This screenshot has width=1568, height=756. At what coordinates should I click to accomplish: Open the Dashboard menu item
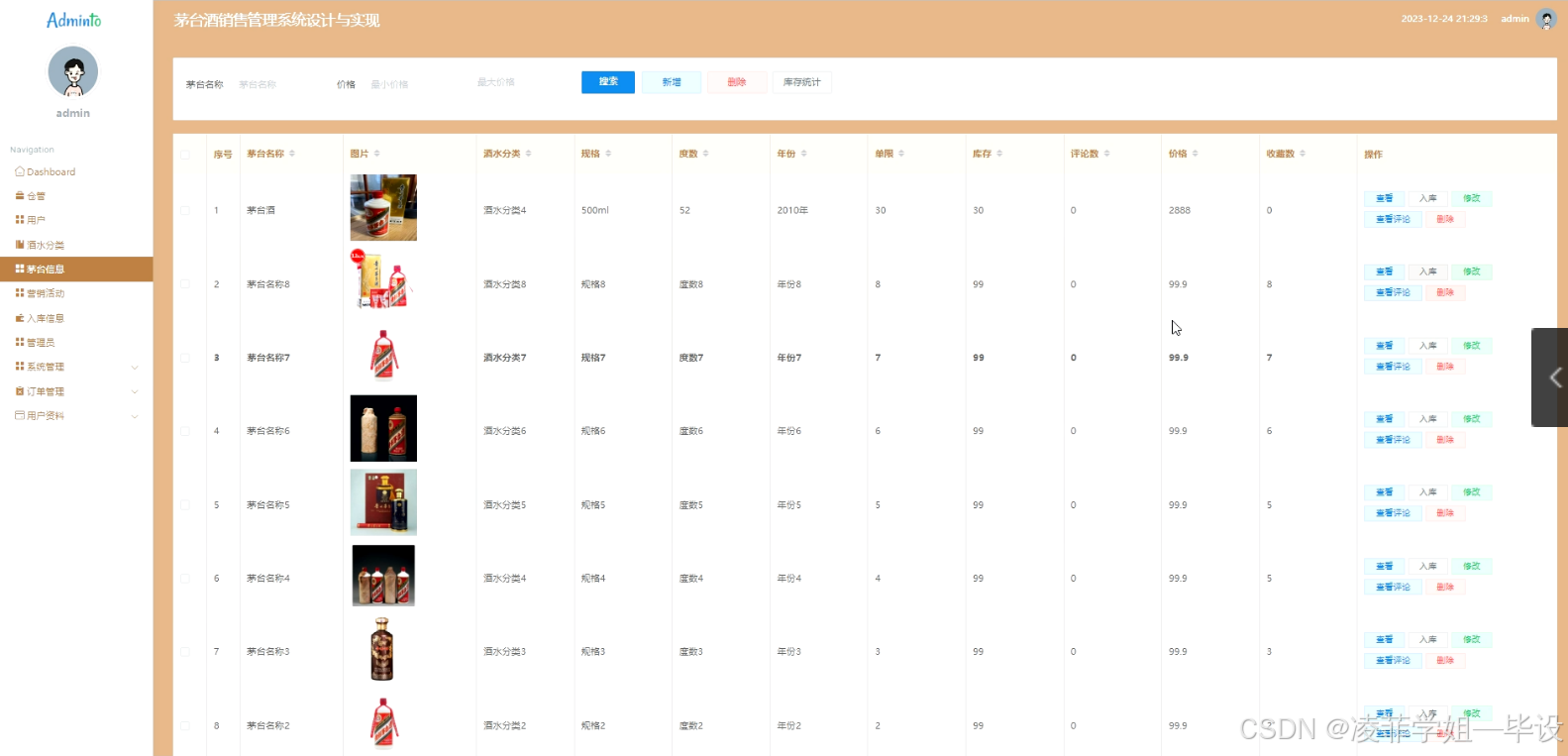pyautogui.click(x=76, y=171)
